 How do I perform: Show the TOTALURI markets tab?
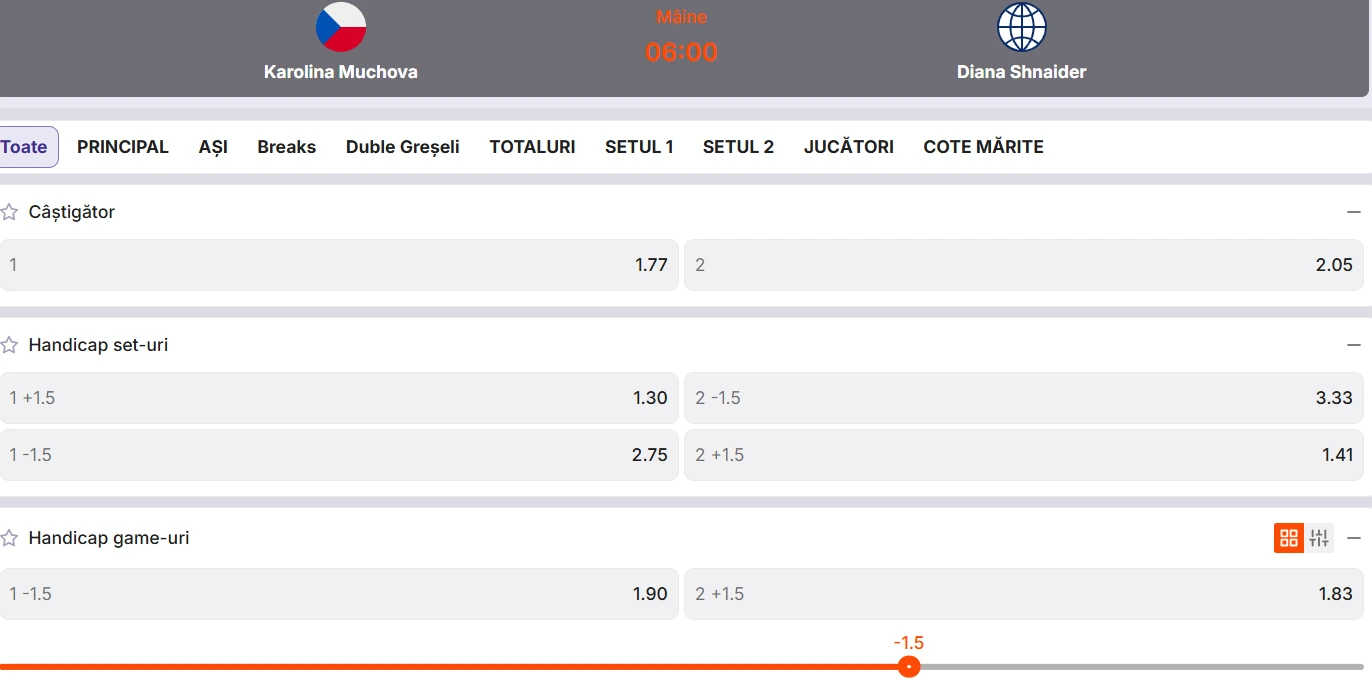(532, 147)
